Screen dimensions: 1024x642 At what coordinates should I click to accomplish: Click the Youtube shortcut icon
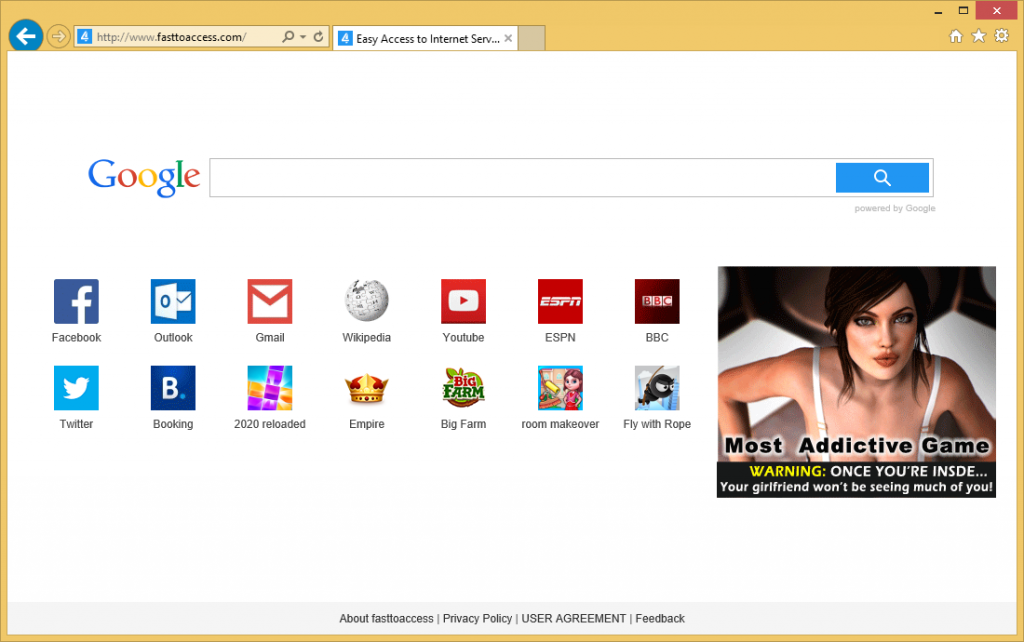click(463, 301)
